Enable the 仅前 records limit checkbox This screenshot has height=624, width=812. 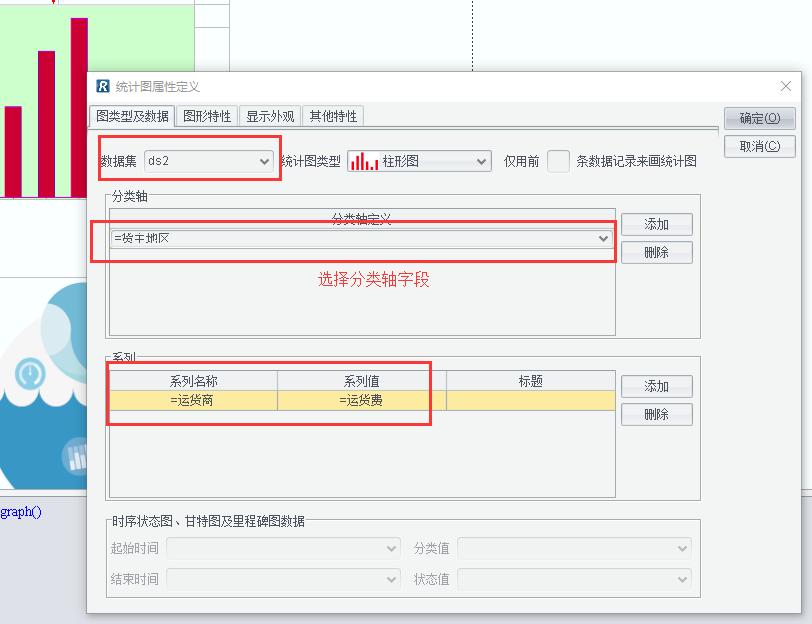click(559, 161)
